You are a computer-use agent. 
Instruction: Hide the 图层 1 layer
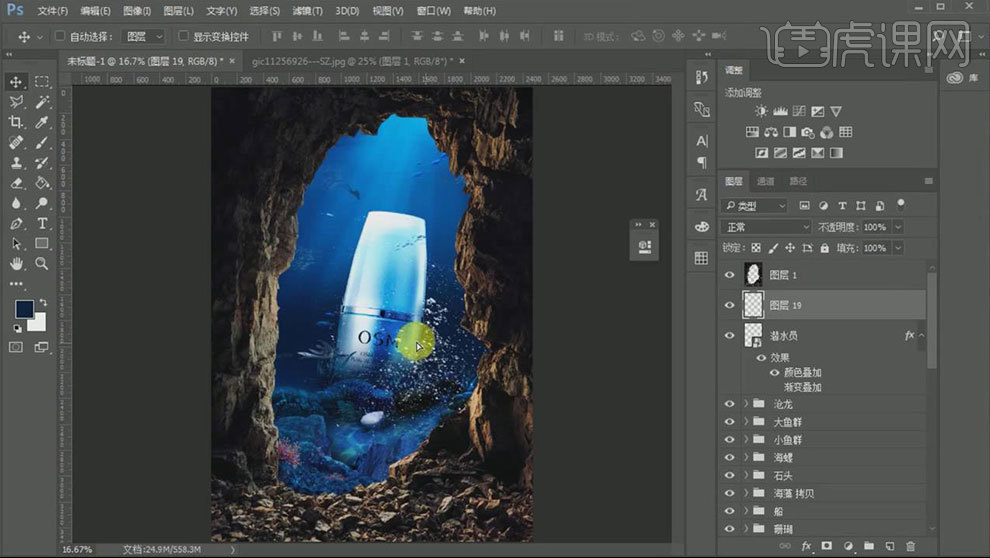coord(729,275)
